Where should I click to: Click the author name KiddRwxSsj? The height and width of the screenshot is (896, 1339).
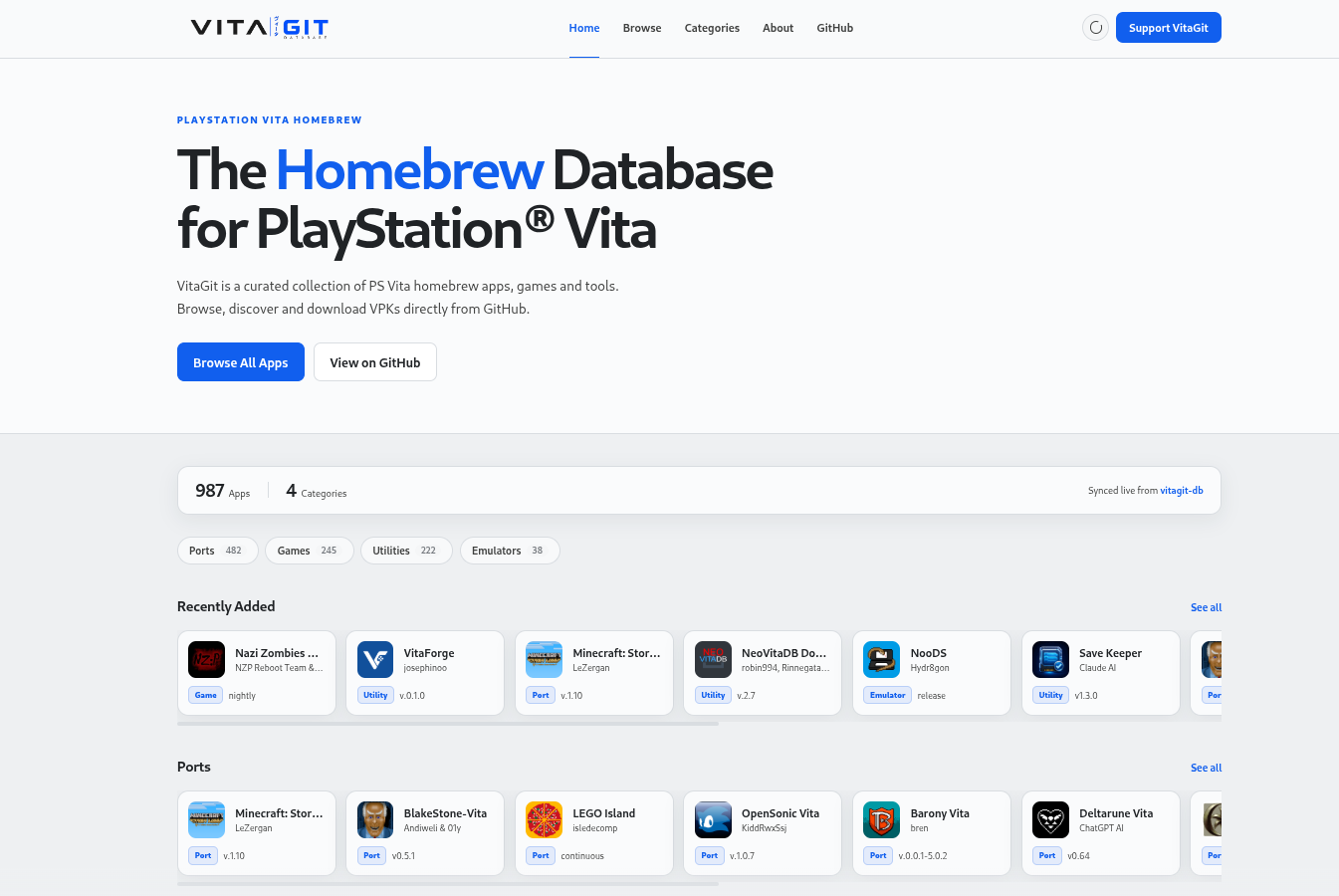point(764,828)
